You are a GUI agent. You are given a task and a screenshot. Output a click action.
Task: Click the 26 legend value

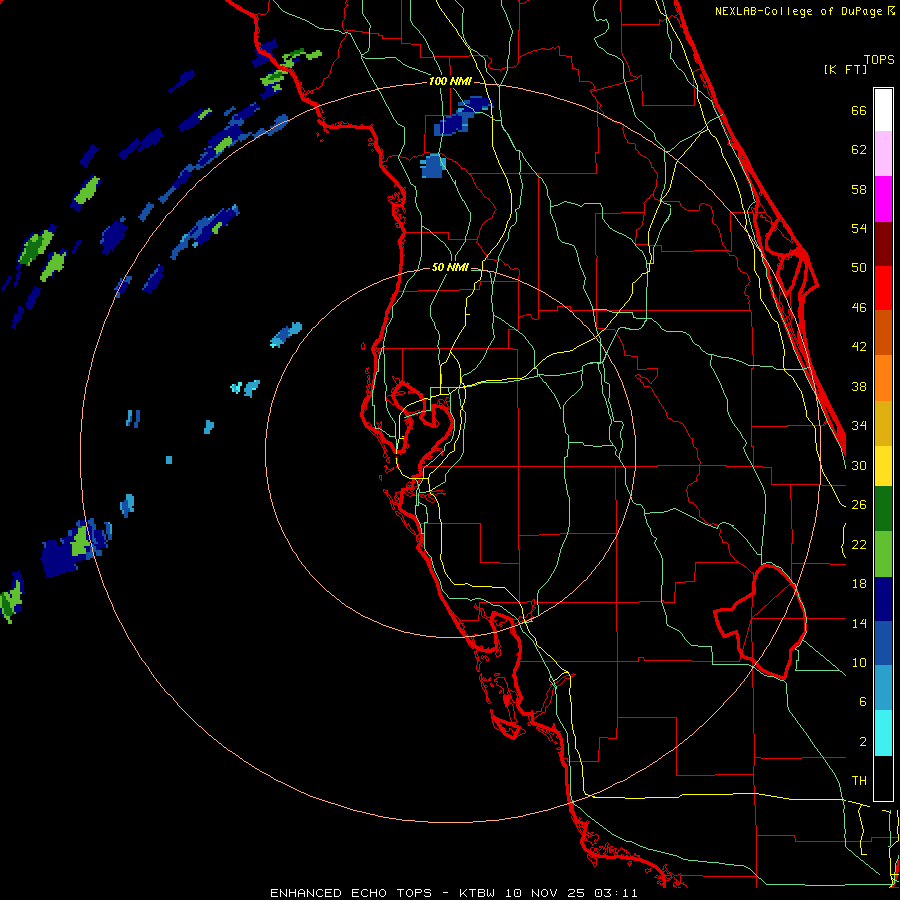[859, 505]
